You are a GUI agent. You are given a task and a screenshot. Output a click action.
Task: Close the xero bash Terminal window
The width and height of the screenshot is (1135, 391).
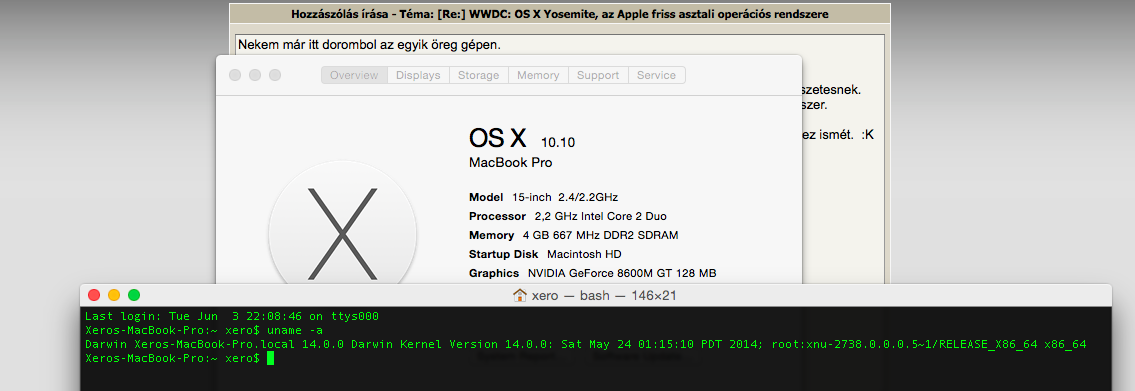93,295
